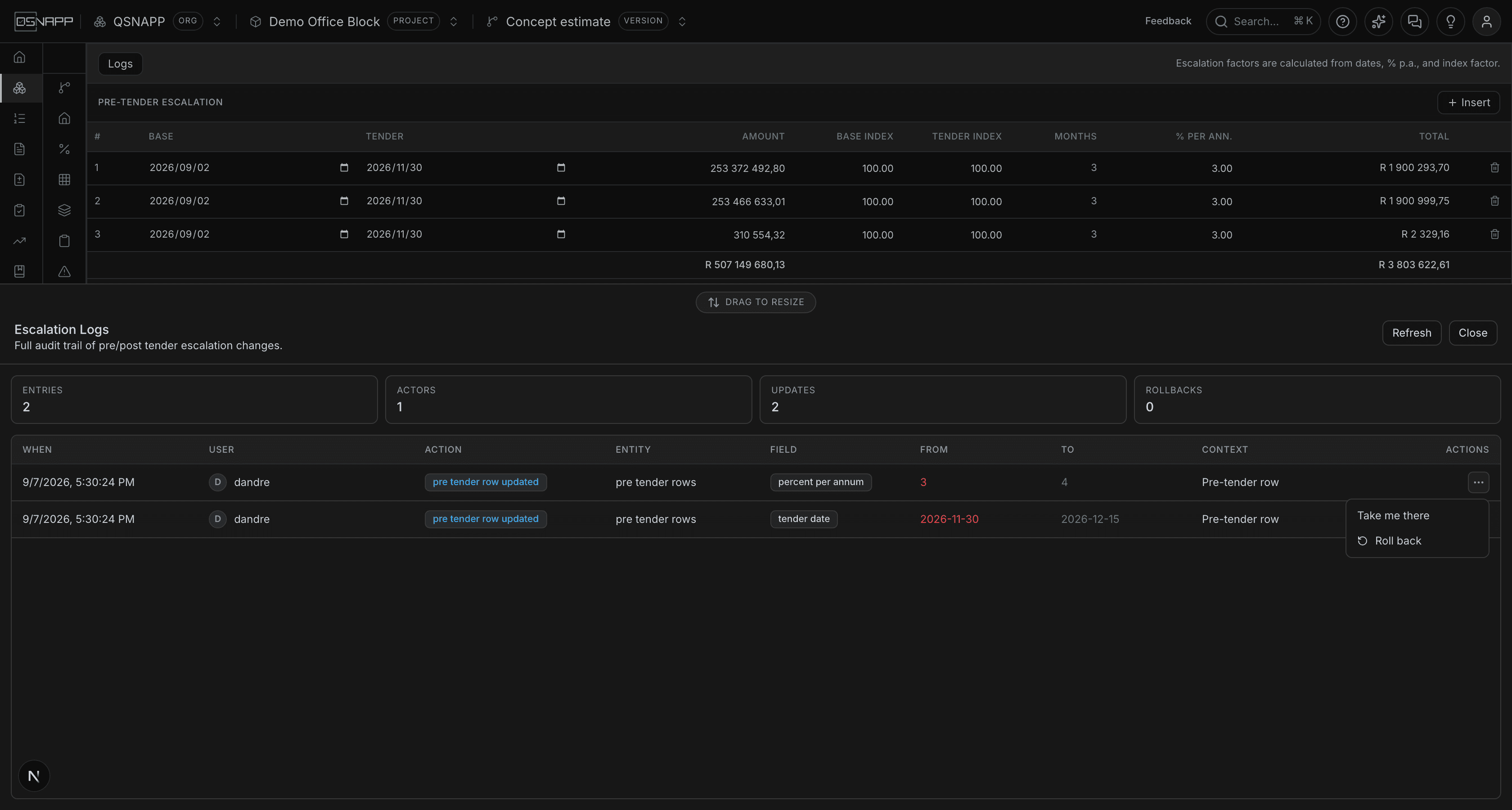Screen dimensions: 1512x810
Task: Open the home icon in left sidebar
Action: (x=19, y=58)
